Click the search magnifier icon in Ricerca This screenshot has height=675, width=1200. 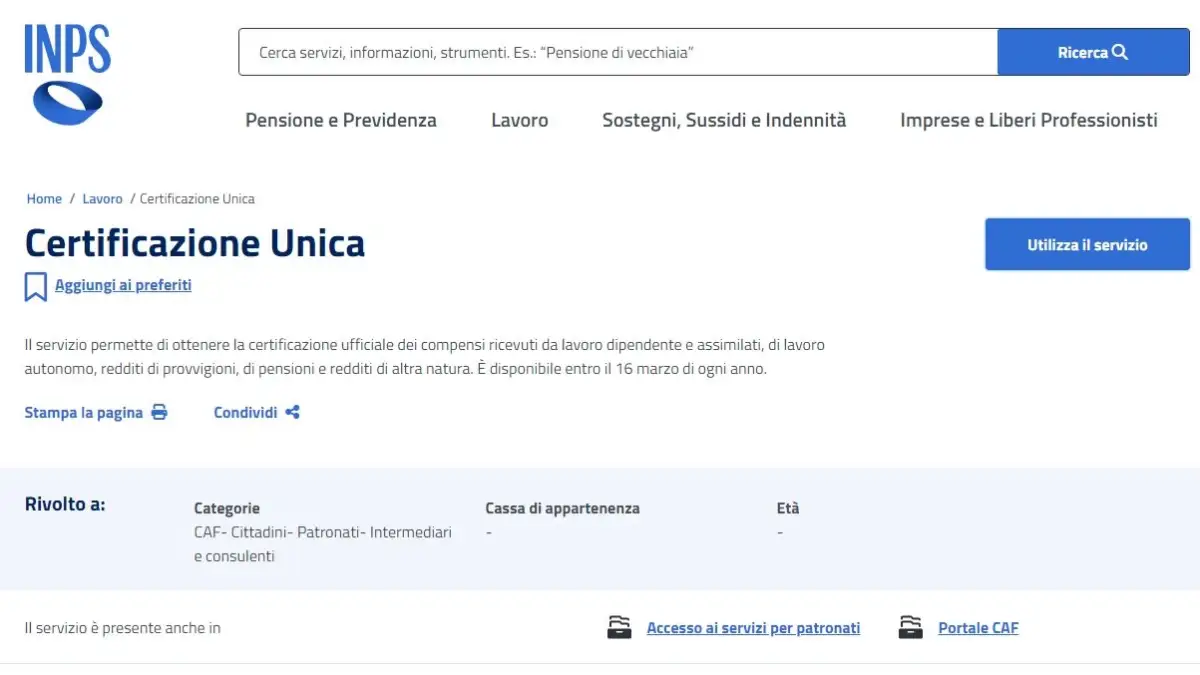[x=1120, y=52]
